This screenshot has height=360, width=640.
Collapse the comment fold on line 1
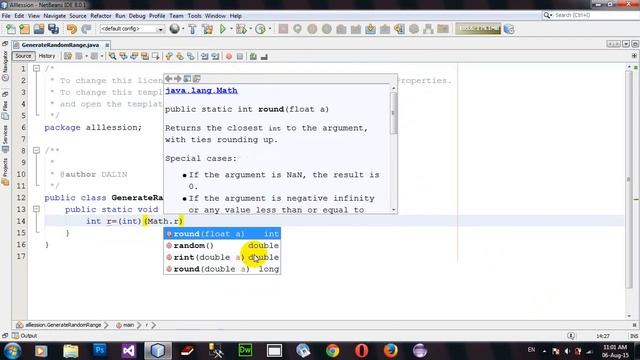tap(36, 68)
